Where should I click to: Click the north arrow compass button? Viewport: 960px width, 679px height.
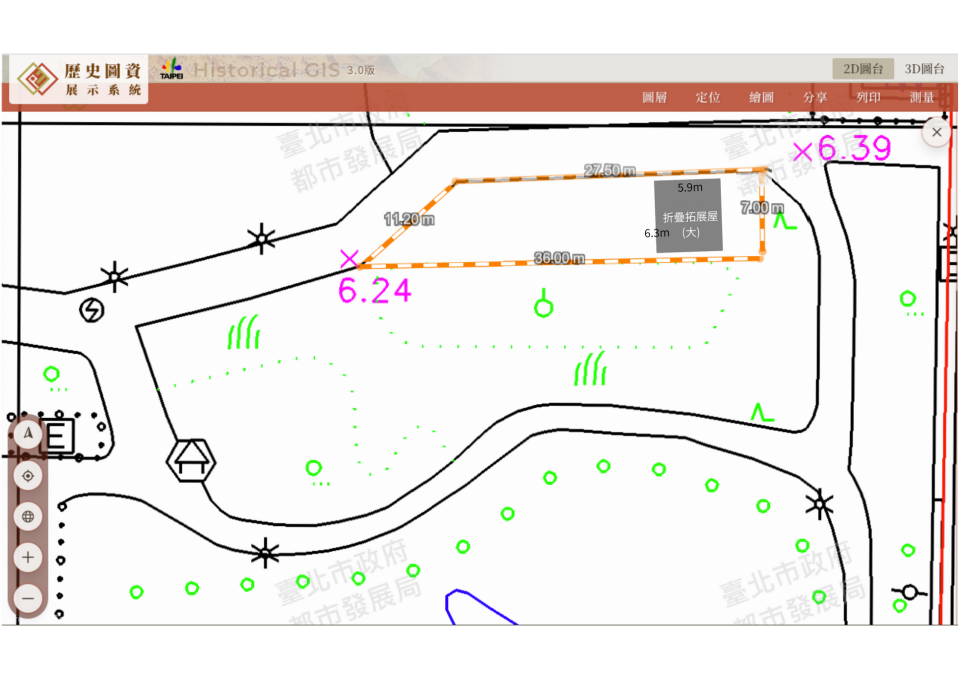pyautogui.click(x=28, y=435)
